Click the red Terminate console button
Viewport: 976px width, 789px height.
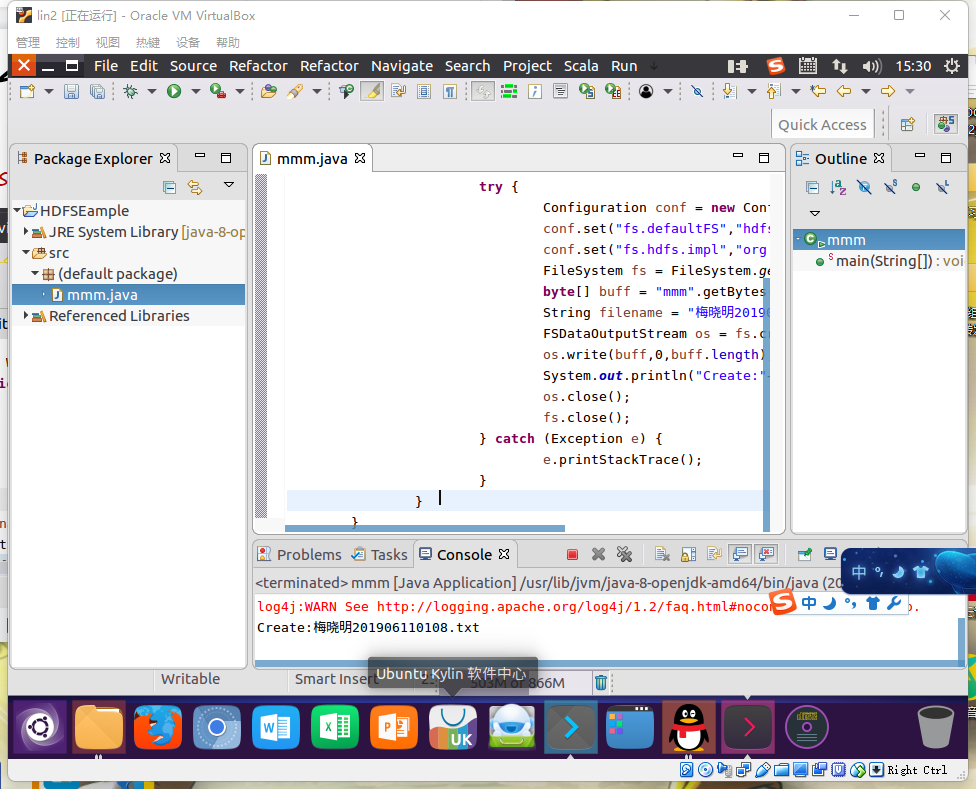[573, 554]
